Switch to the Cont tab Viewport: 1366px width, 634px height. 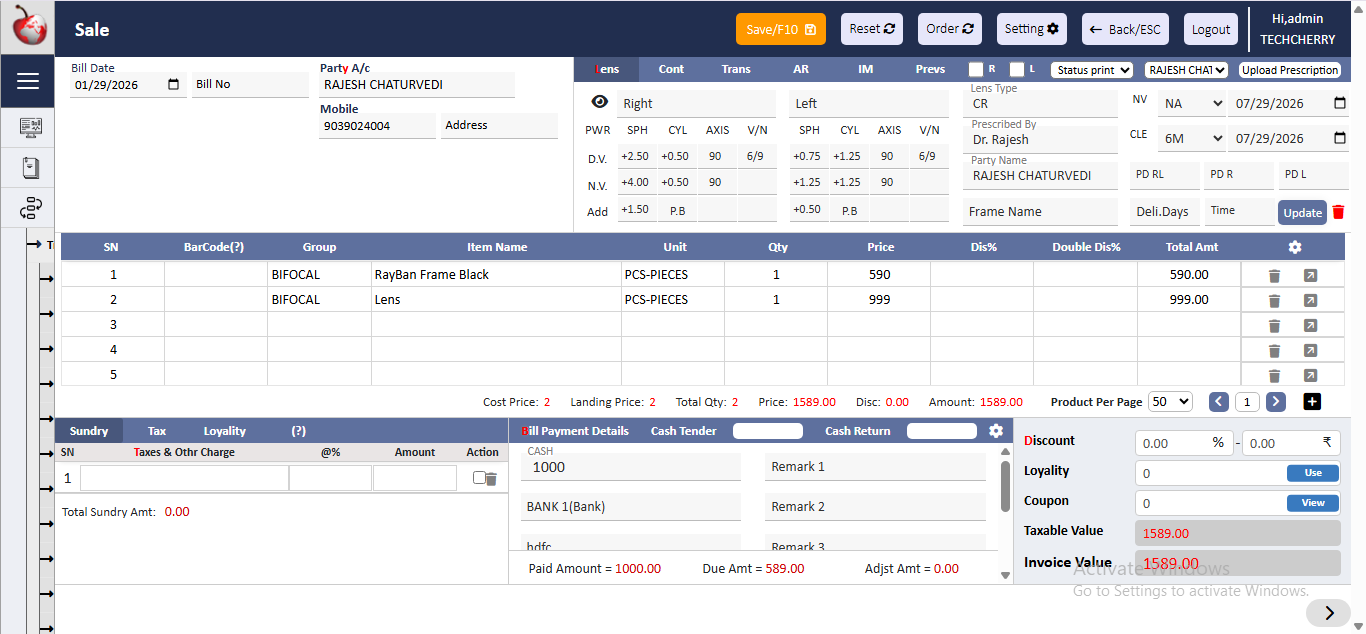click(671, 69)
